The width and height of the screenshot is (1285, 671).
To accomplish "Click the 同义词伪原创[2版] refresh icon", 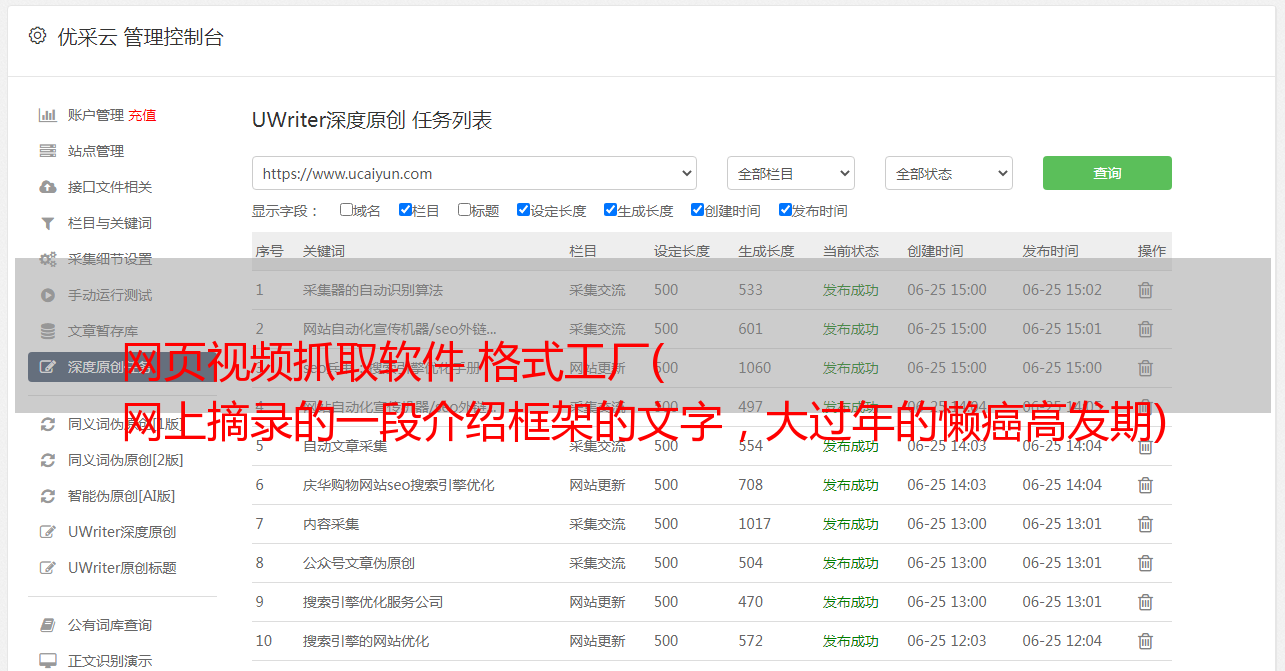I will (x=47, y=460).
